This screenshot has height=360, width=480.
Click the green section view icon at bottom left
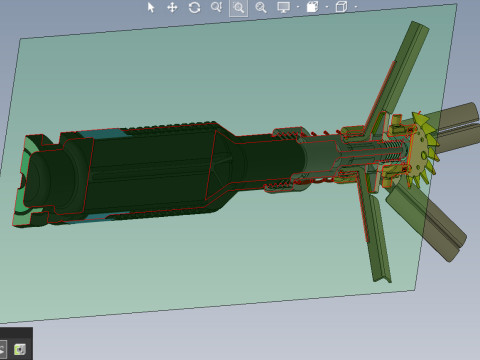pyautogui.click(x=20, y=349)
